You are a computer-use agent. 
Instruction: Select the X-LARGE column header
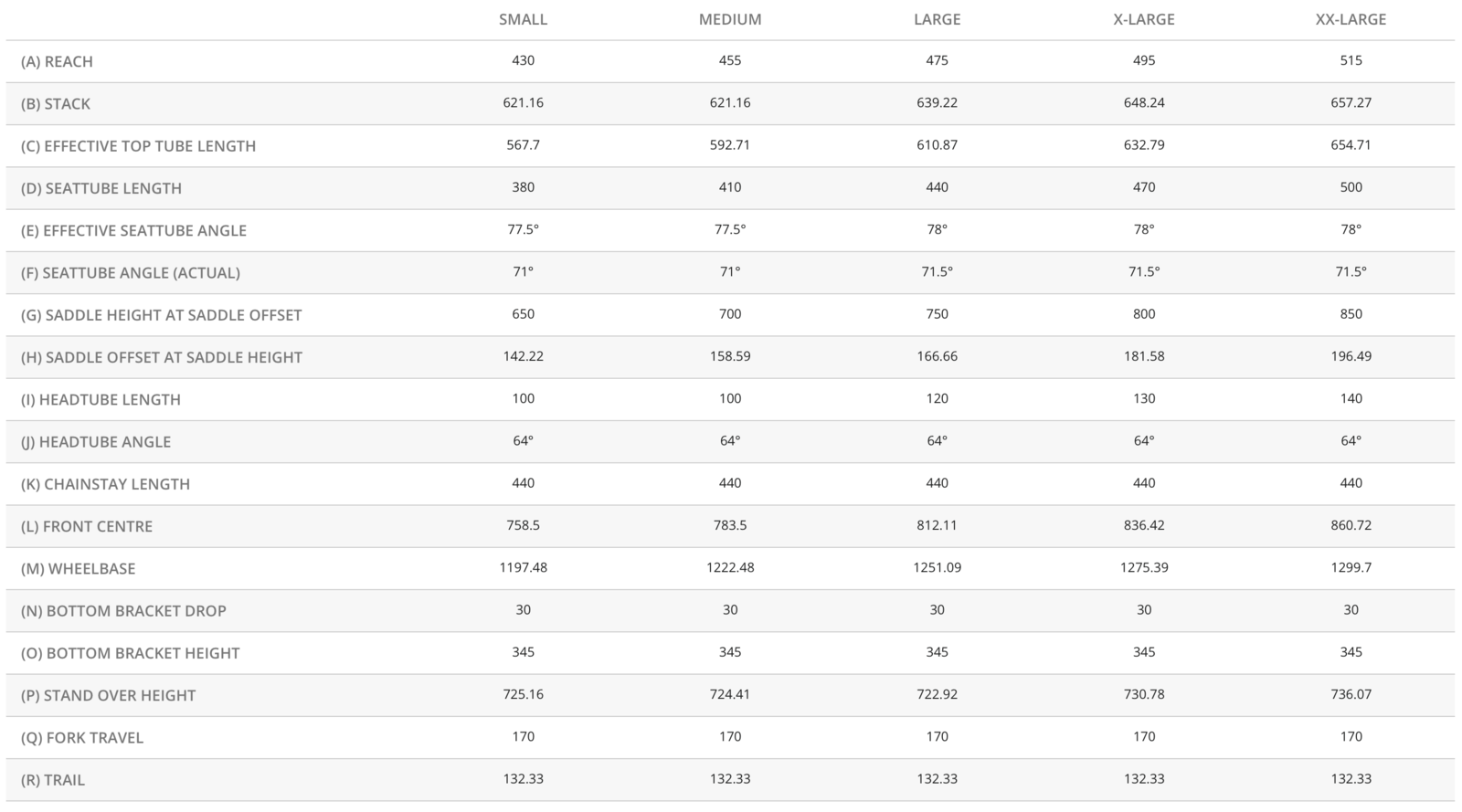pos(1144,19)
